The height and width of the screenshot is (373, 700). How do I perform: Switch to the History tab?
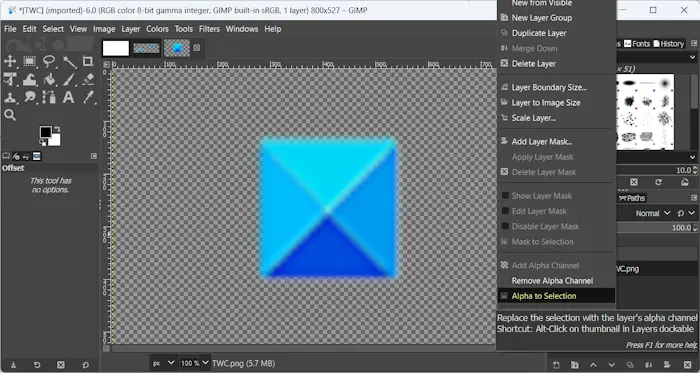click(x=668, y=44)
